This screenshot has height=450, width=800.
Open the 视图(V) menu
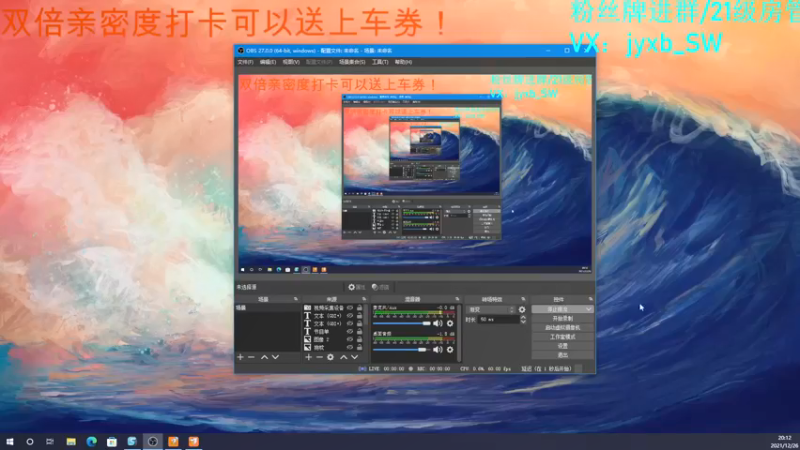point(291,62)
